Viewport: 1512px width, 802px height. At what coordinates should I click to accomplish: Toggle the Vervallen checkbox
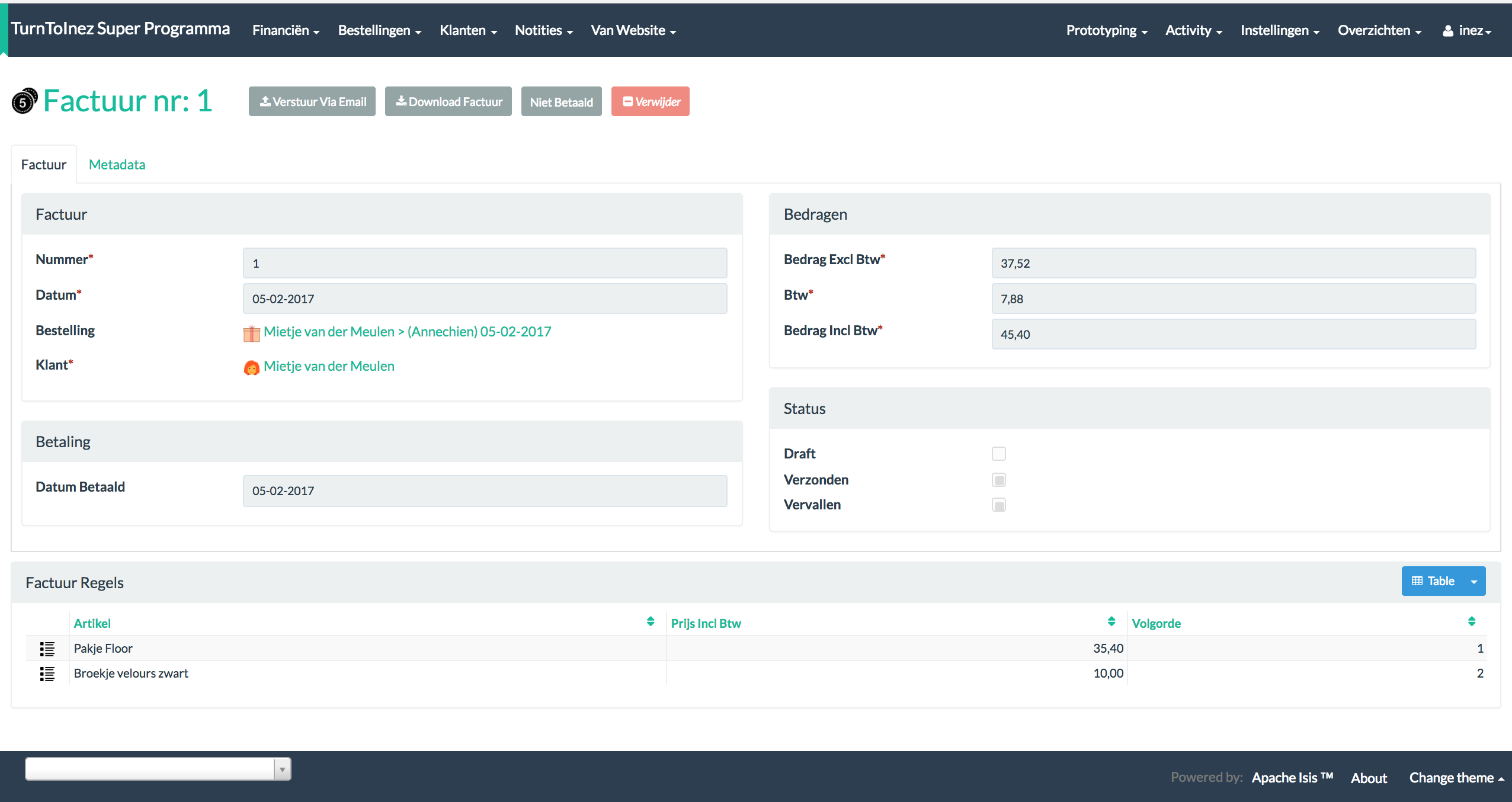[999, 505]
